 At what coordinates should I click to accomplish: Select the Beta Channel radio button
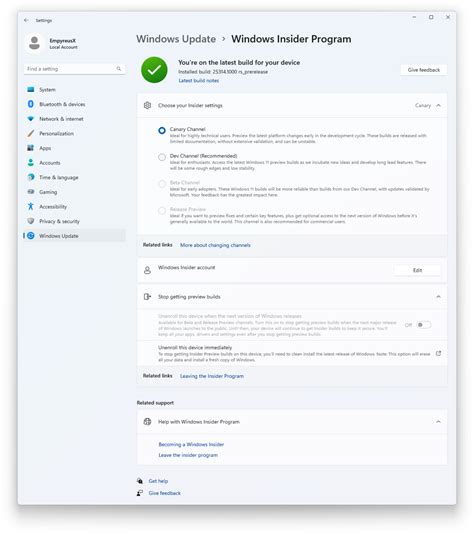(162, 184)
